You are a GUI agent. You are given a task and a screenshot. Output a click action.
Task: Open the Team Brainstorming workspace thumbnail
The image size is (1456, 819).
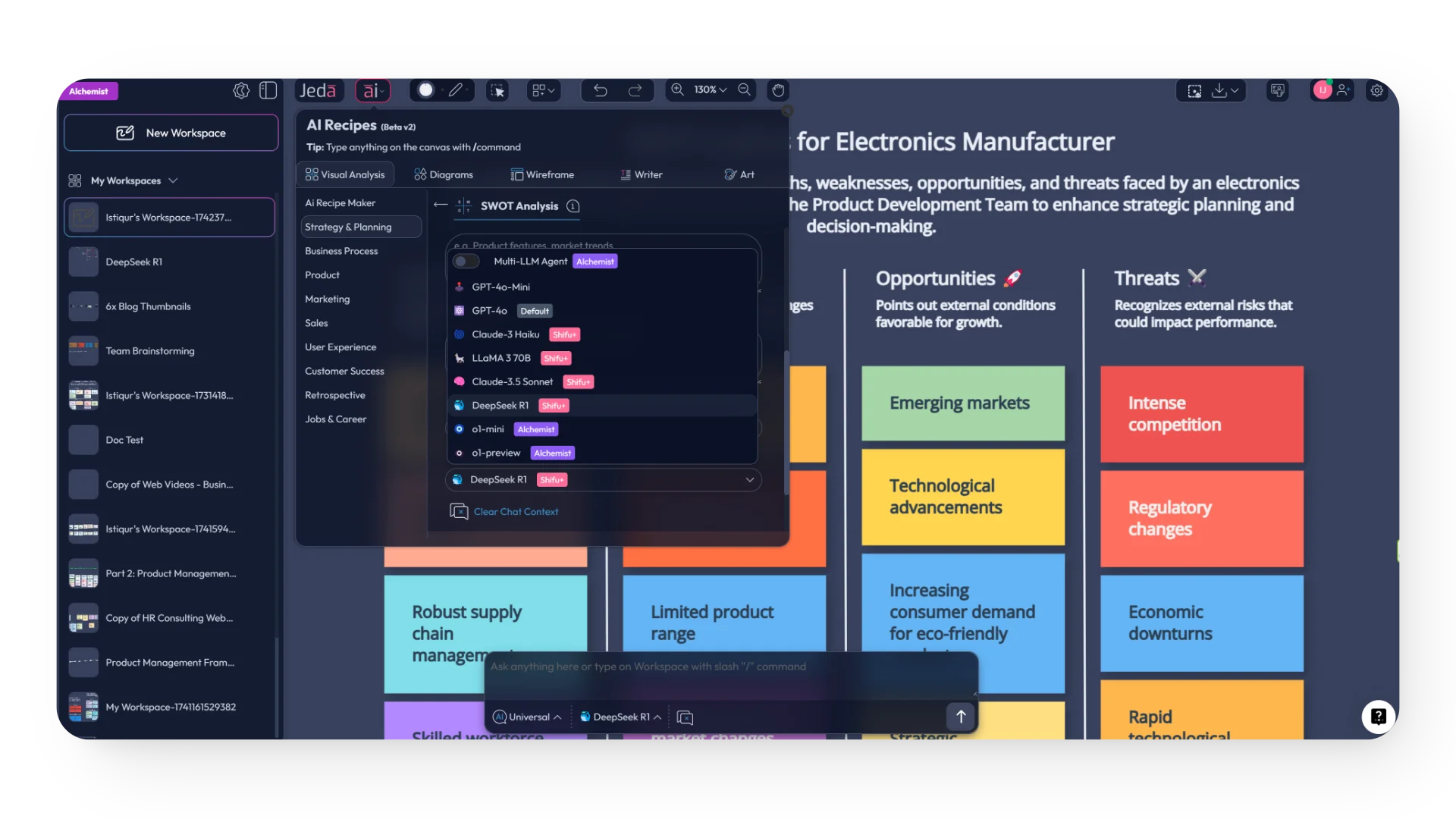pyautogui.click(x=83, y=351)
